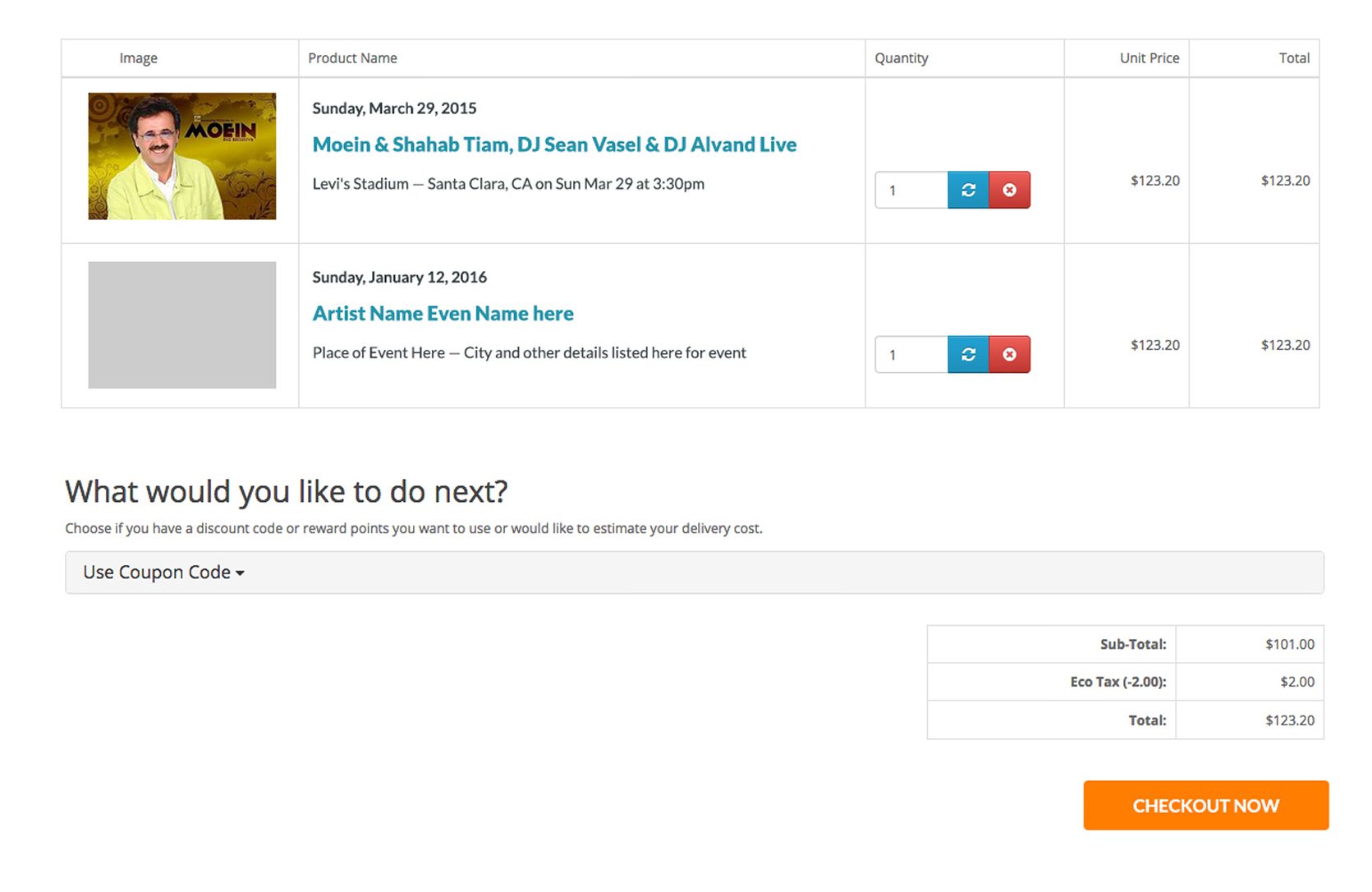Screen dimensions: 1372x892
Task: Delete the Artist Name Even Name item
Action: click(x=1009, y=354)
